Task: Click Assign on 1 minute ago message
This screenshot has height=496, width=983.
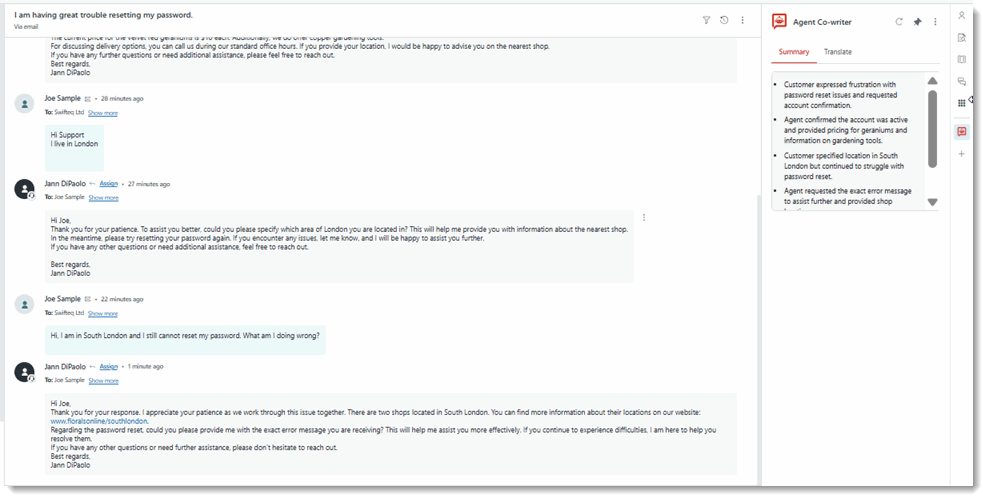Action: [108, 367]
